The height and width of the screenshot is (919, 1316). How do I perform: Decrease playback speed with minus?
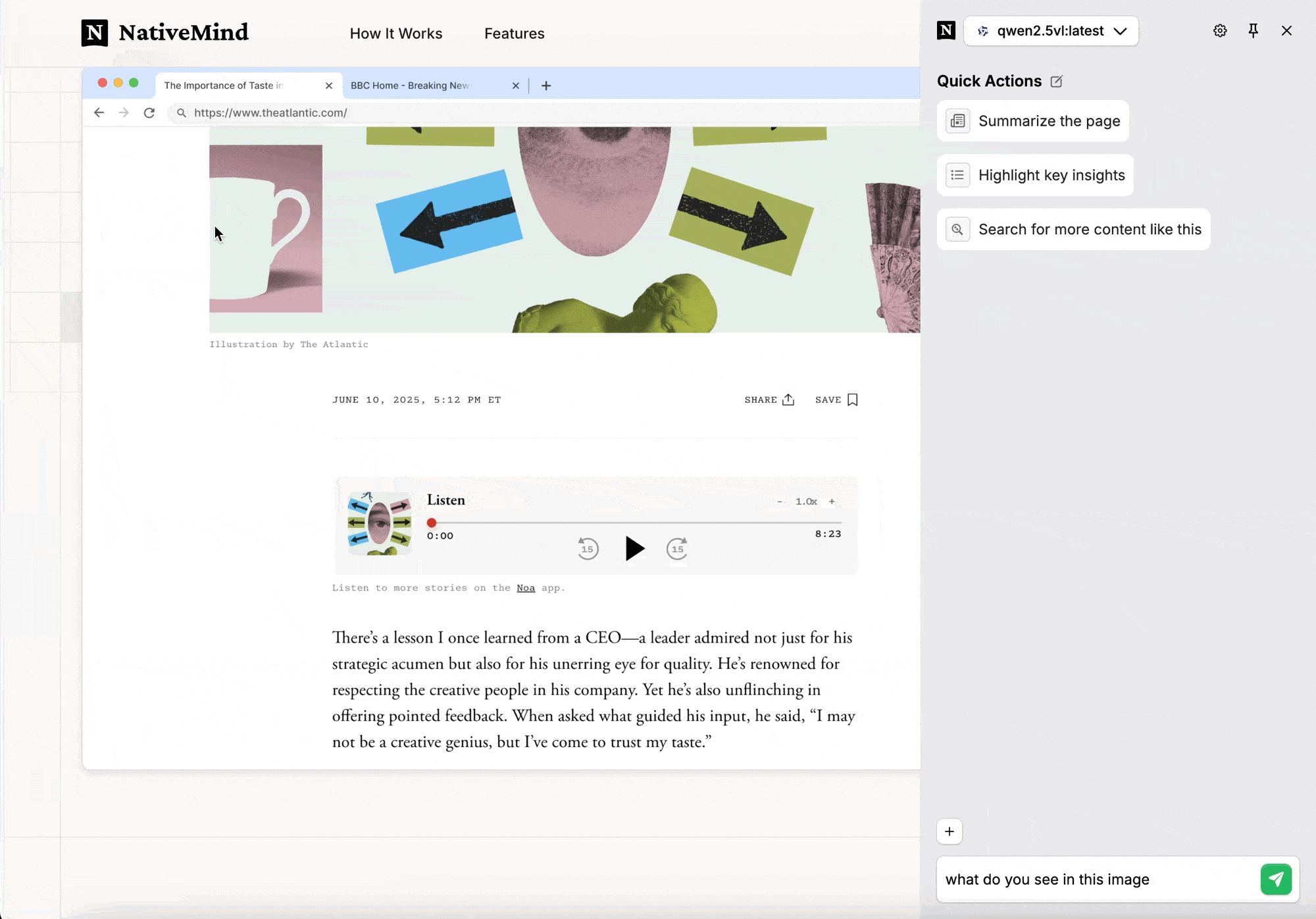[x=780, y=502]
